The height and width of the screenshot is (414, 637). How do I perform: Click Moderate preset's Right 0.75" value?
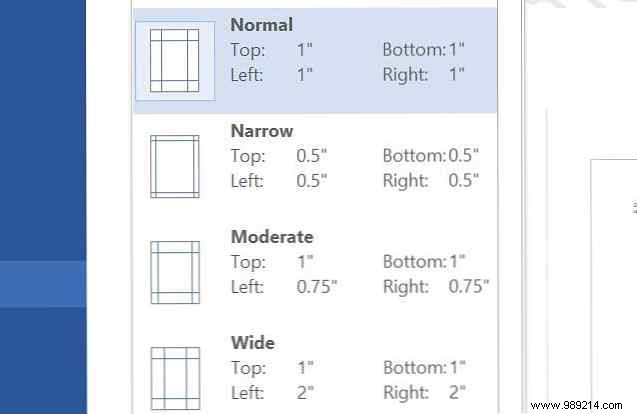(468, 286)
